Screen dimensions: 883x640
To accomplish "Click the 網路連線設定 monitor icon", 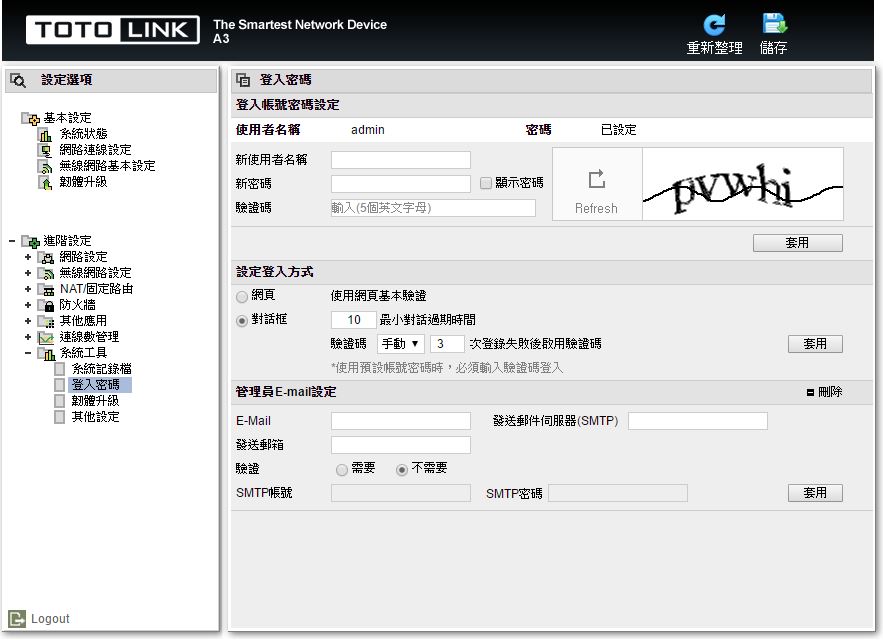I will (x=45, y=150).
